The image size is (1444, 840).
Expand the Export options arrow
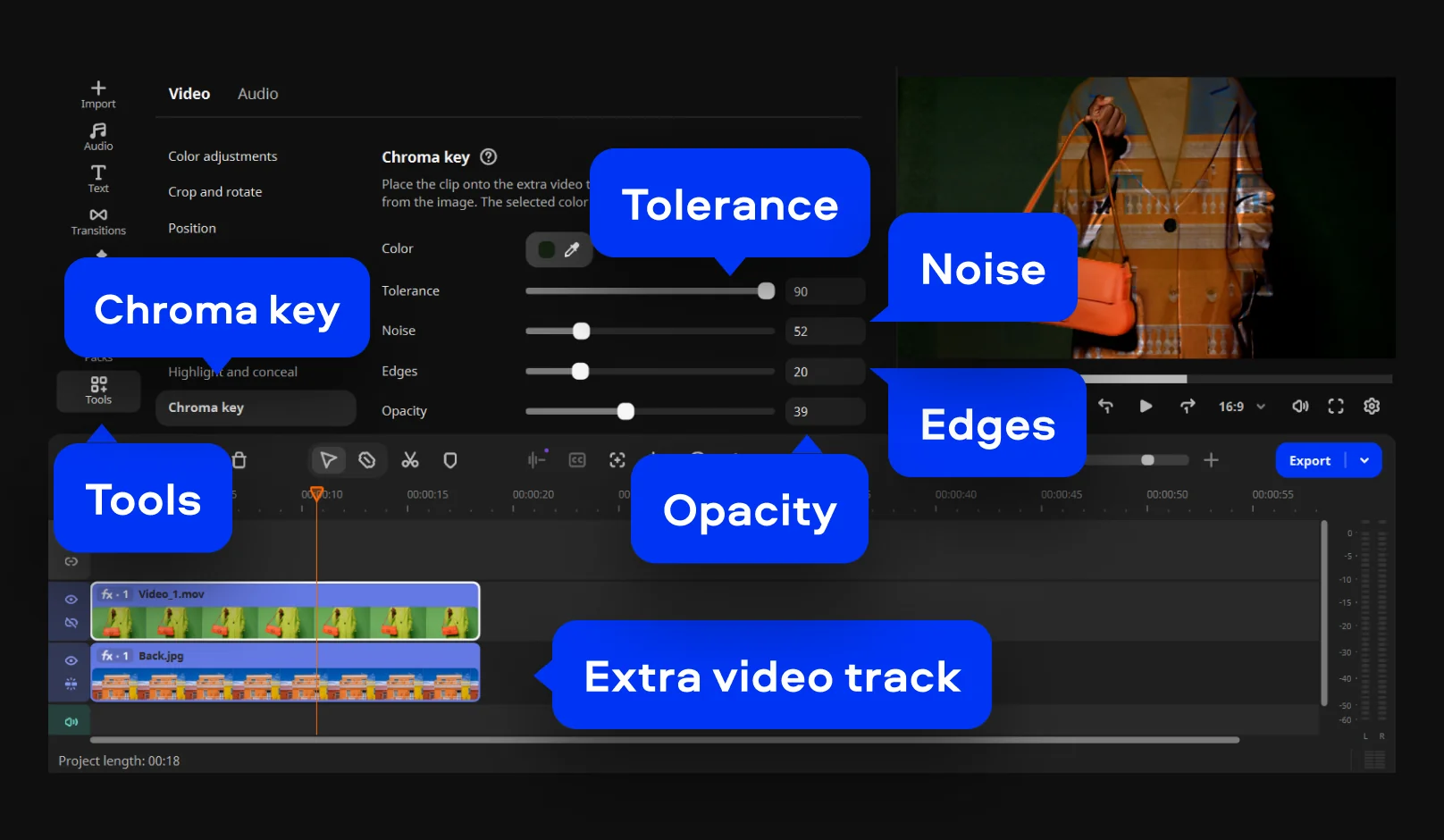[1364, 460]
